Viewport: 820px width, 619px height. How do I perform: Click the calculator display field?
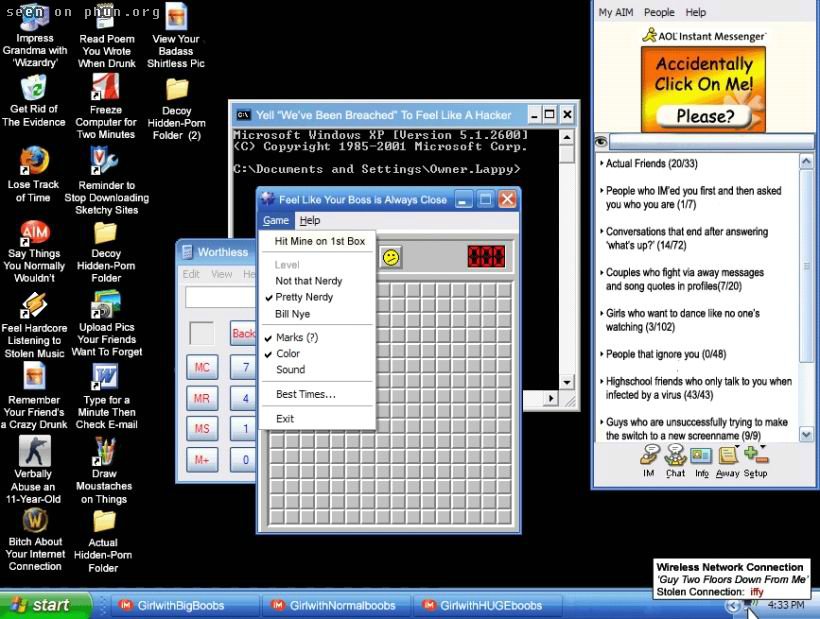pos(220,297)
